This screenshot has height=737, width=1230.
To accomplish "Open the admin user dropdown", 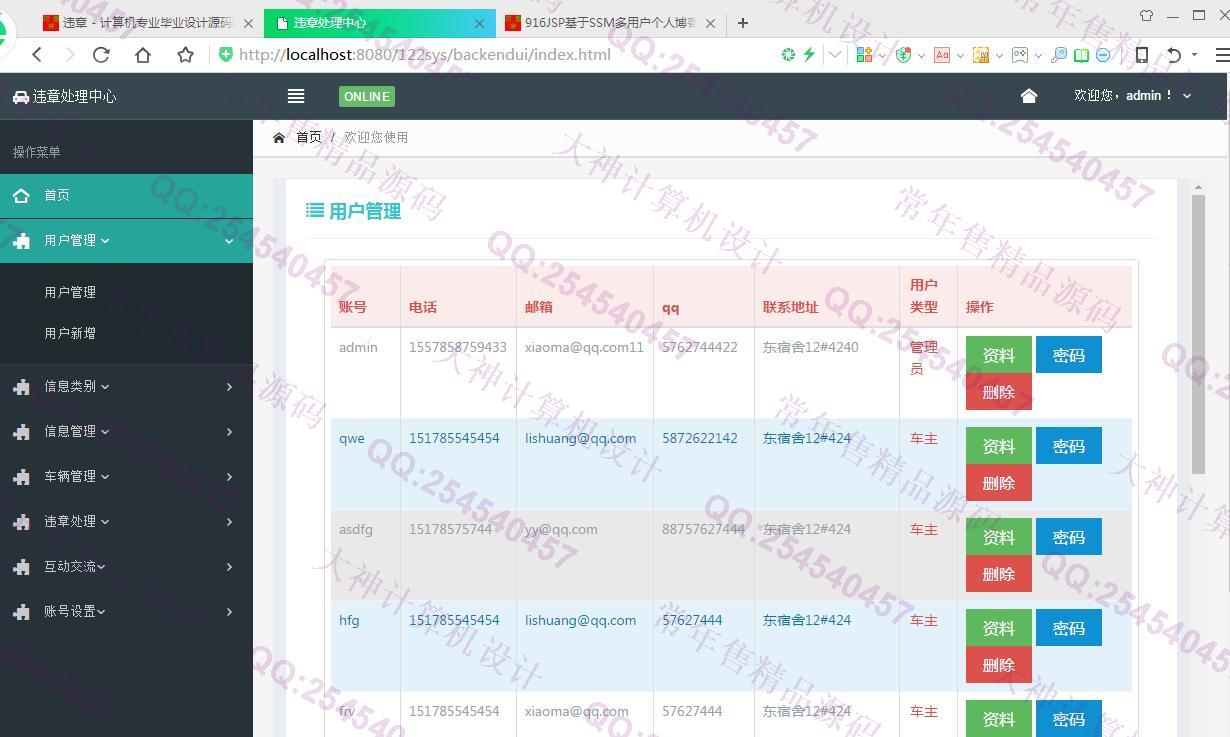I will coord(1133,96).
